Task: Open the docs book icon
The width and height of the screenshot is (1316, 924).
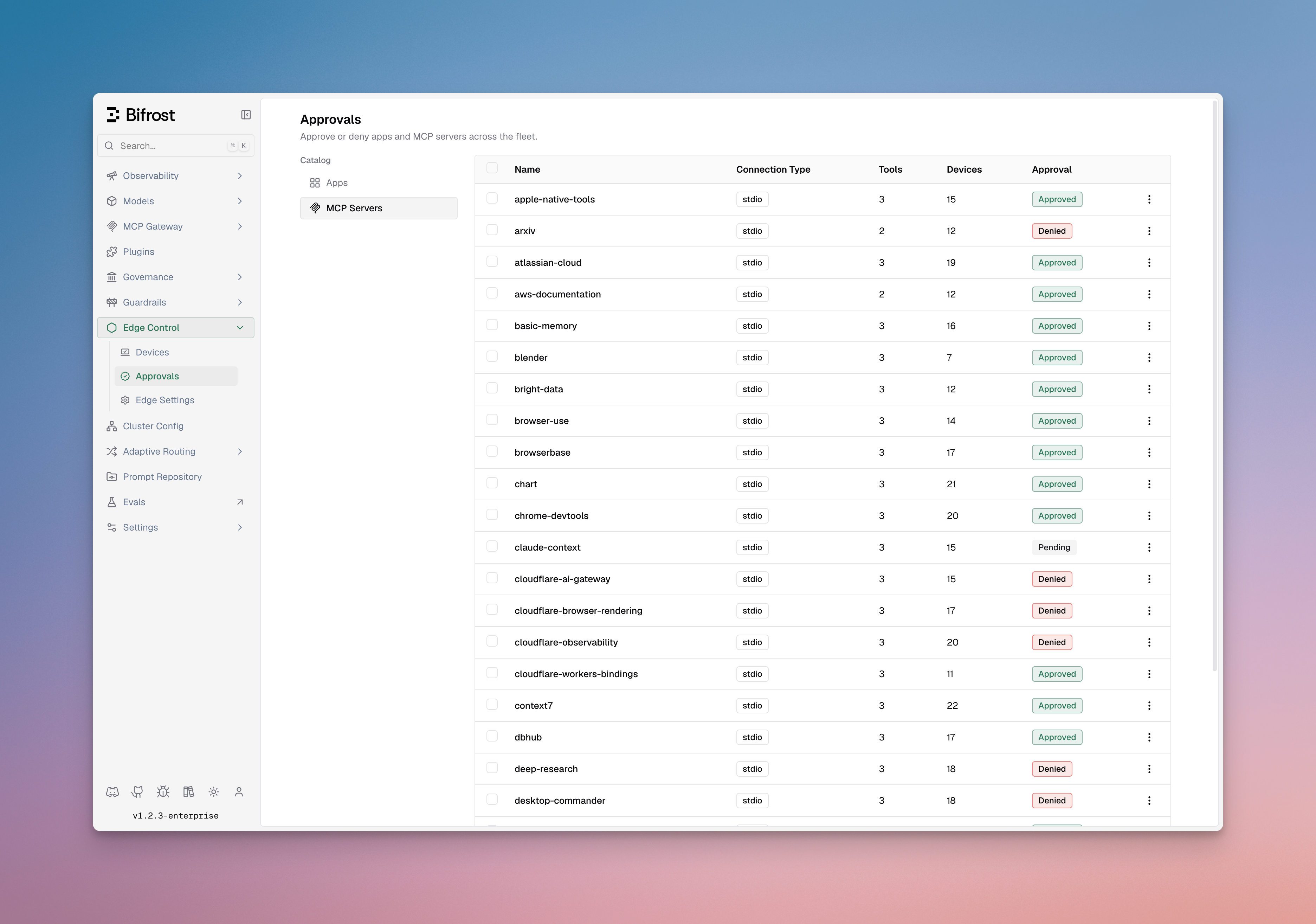Action: click(x=188, y=791)
